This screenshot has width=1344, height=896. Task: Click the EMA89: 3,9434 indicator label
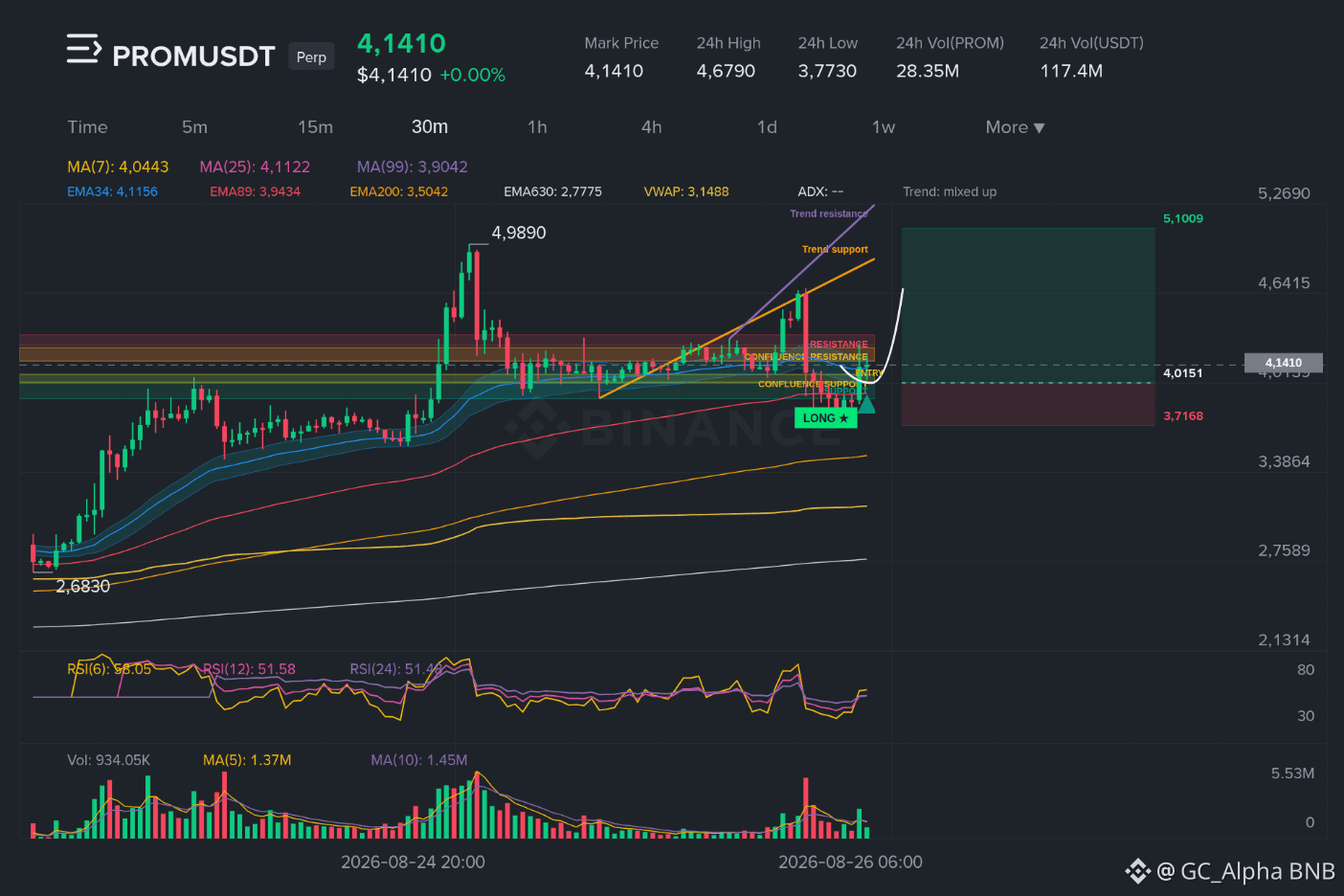pyautogui.click(x=255, y=191)
